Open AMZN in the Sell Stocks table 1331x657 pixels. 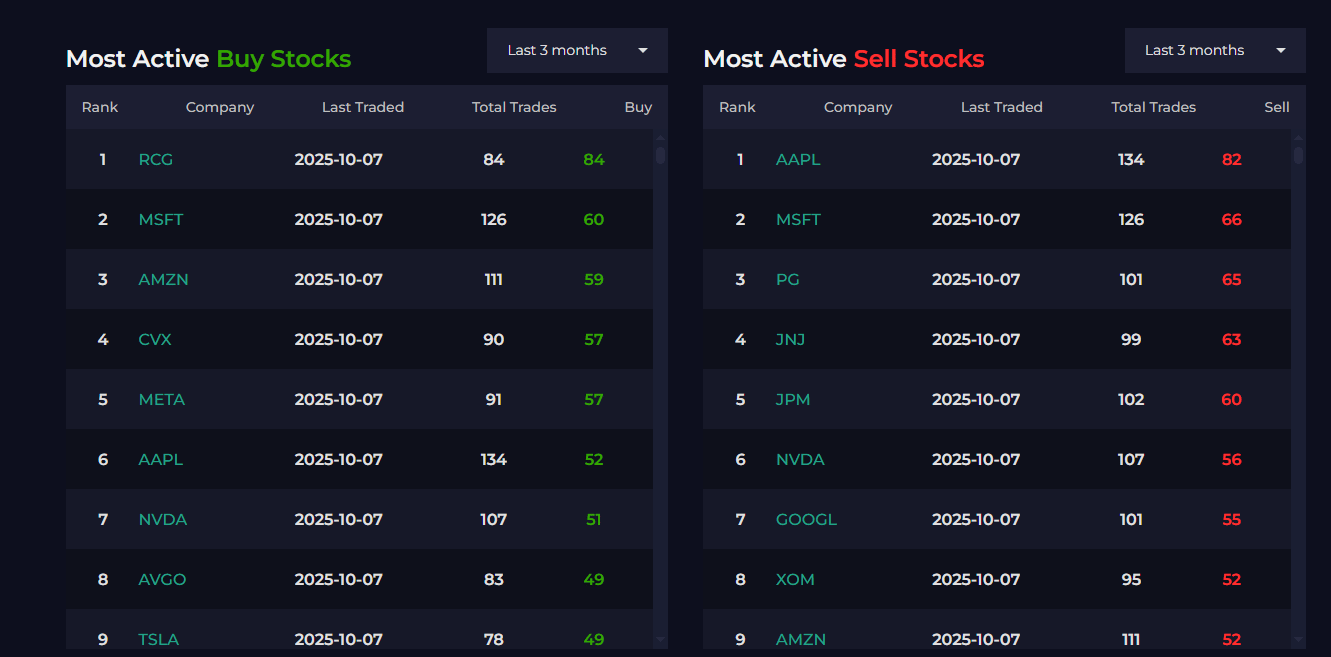click(801, 639)
